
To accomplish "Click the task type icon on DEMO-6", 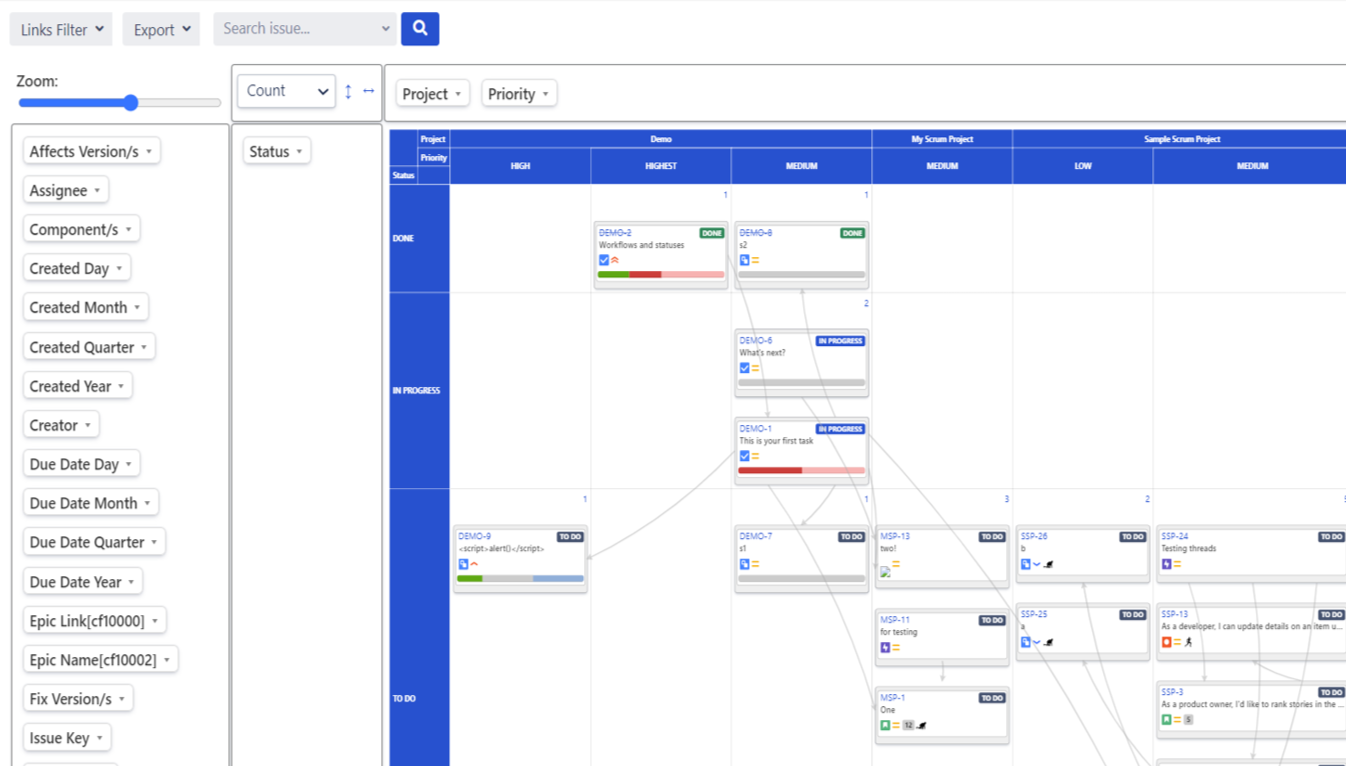I will (x=744, y=368).
